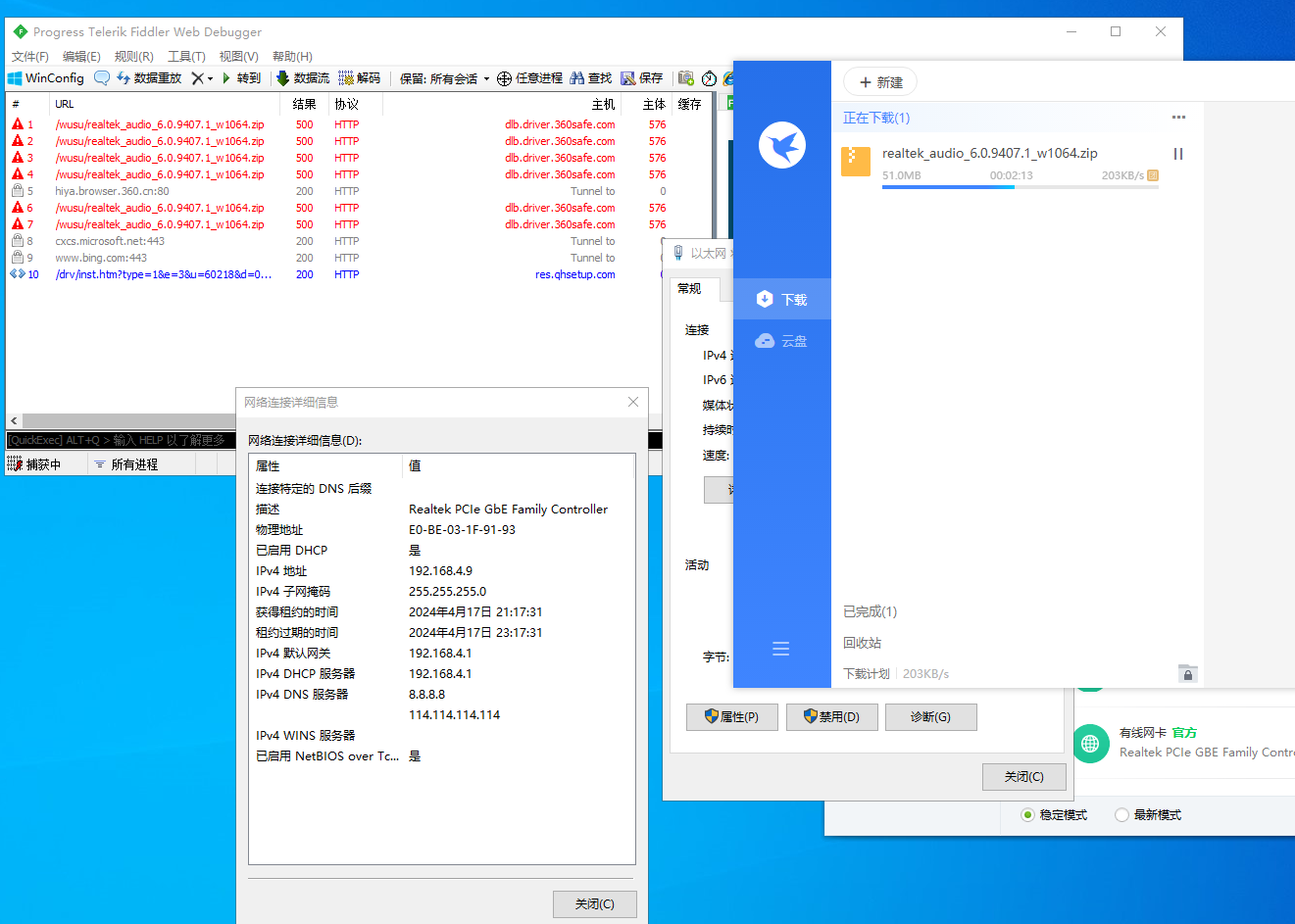
Task: Click 诊断(G) diagnose button
Action: pyautogui.click(x=931, y=717)
